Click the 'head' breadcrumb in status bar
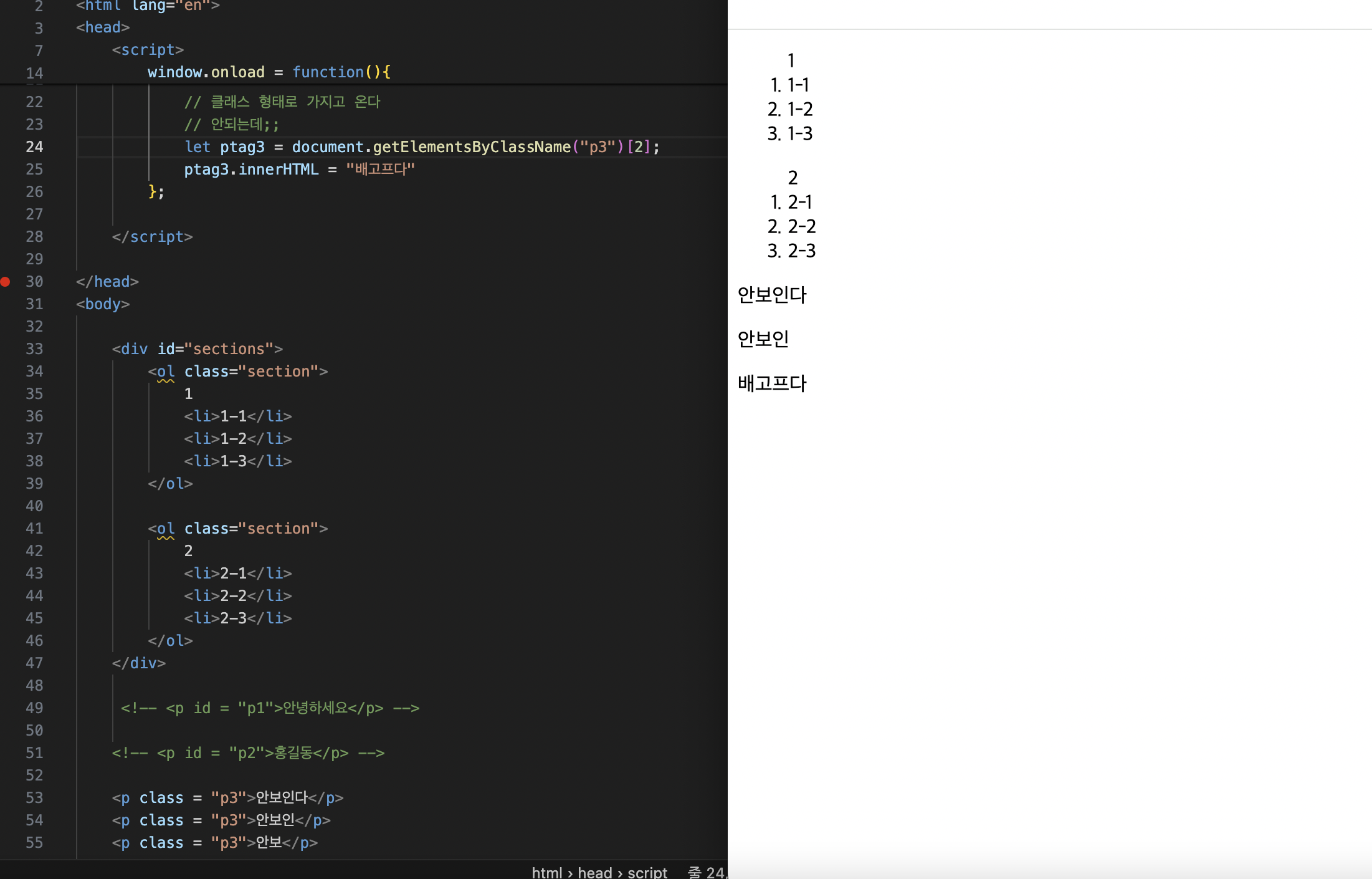Viewport: 1372px width, 879px height. pyautogui.click(x=594, y=872)
